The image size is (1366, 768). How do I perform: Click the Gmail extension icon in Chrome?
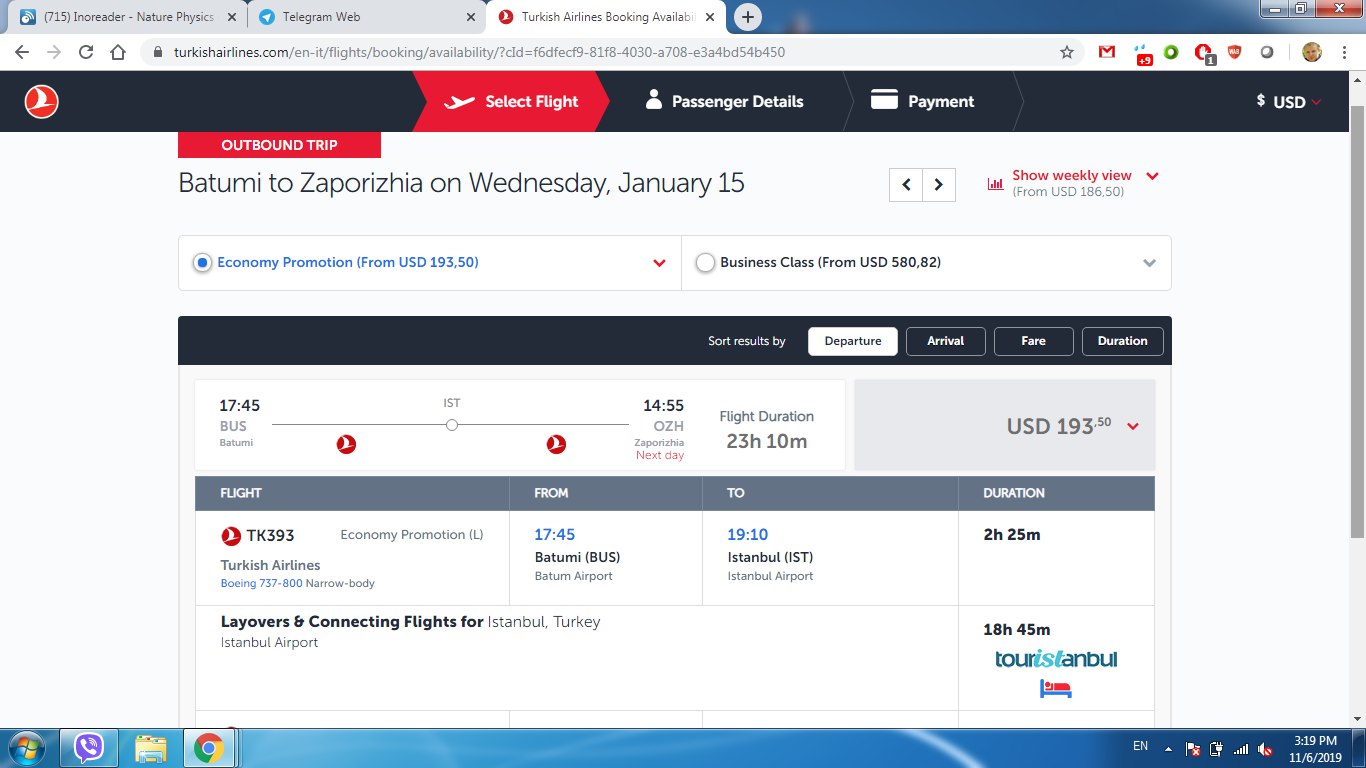point(1107,52)
